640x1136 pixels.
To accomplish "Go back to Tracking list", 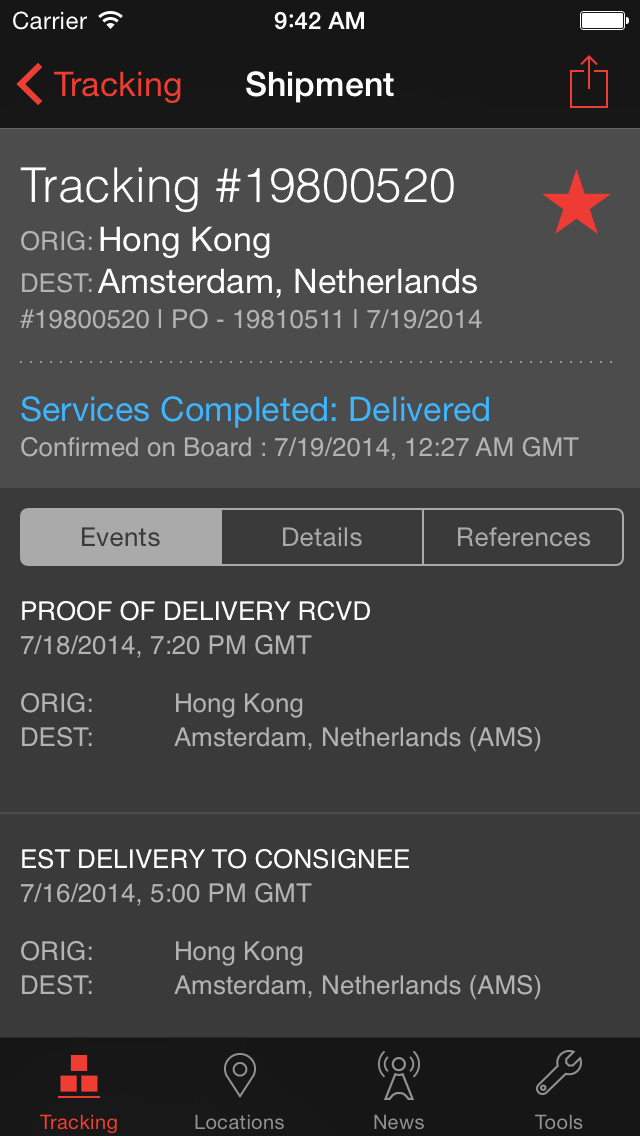I will pos(117,85).
